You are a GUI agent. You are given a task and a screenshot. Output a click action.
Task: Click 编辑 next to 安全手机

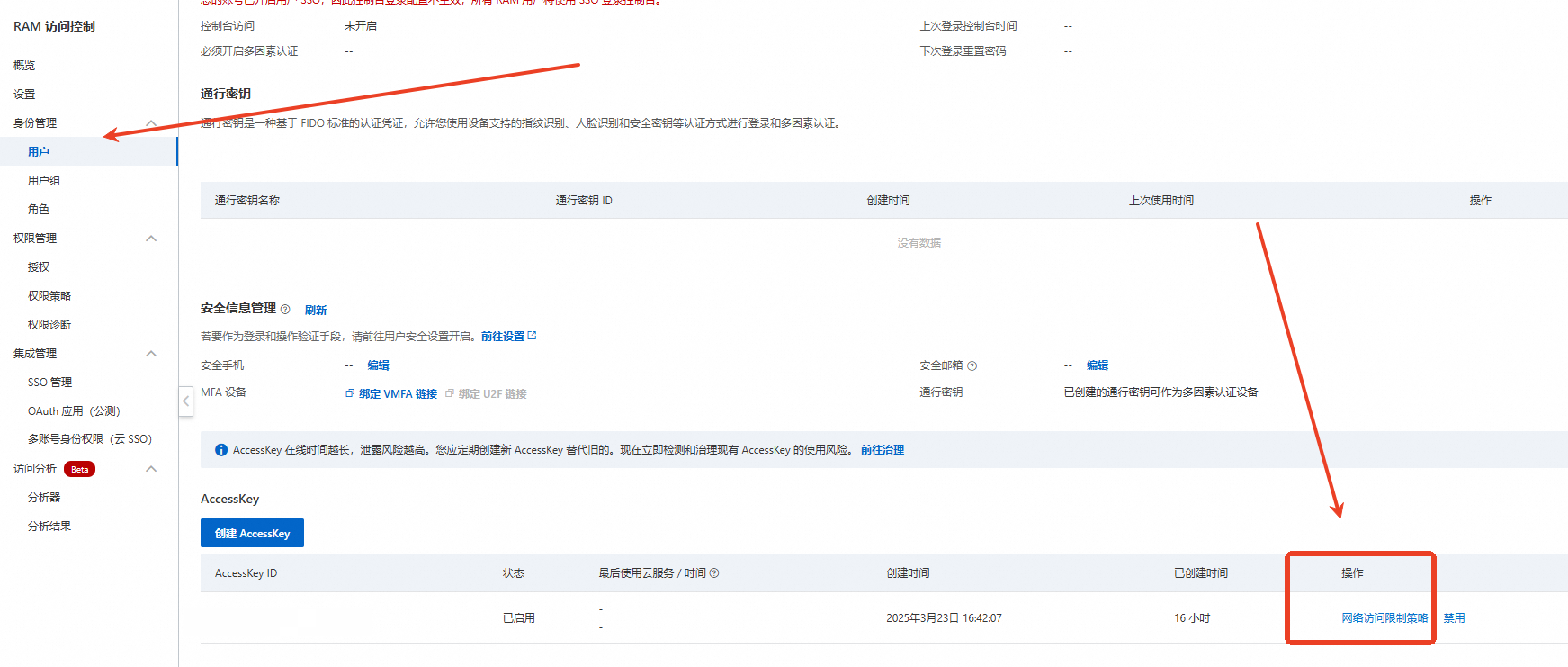(x=378, y=365)
